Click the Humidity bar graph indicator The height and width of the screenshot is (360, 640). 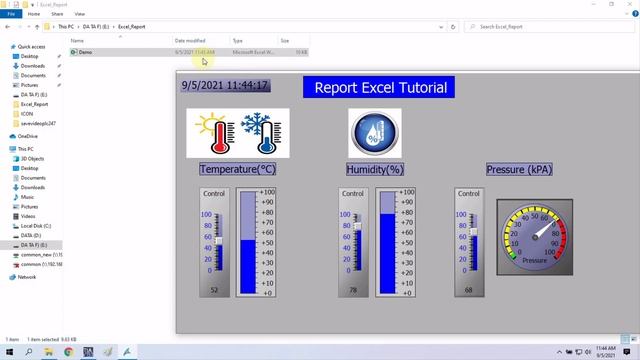point(396,242)
